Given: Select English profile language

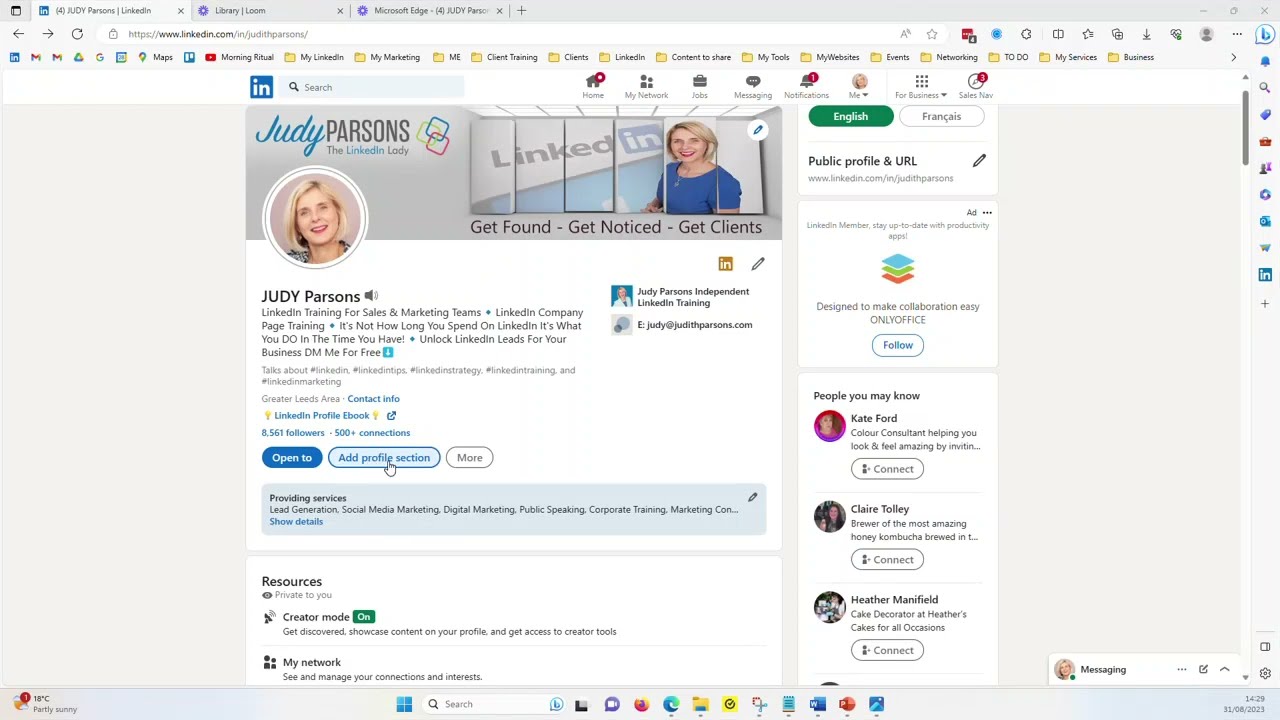Looking at the screenshot, I should click(x=851, y=116).
